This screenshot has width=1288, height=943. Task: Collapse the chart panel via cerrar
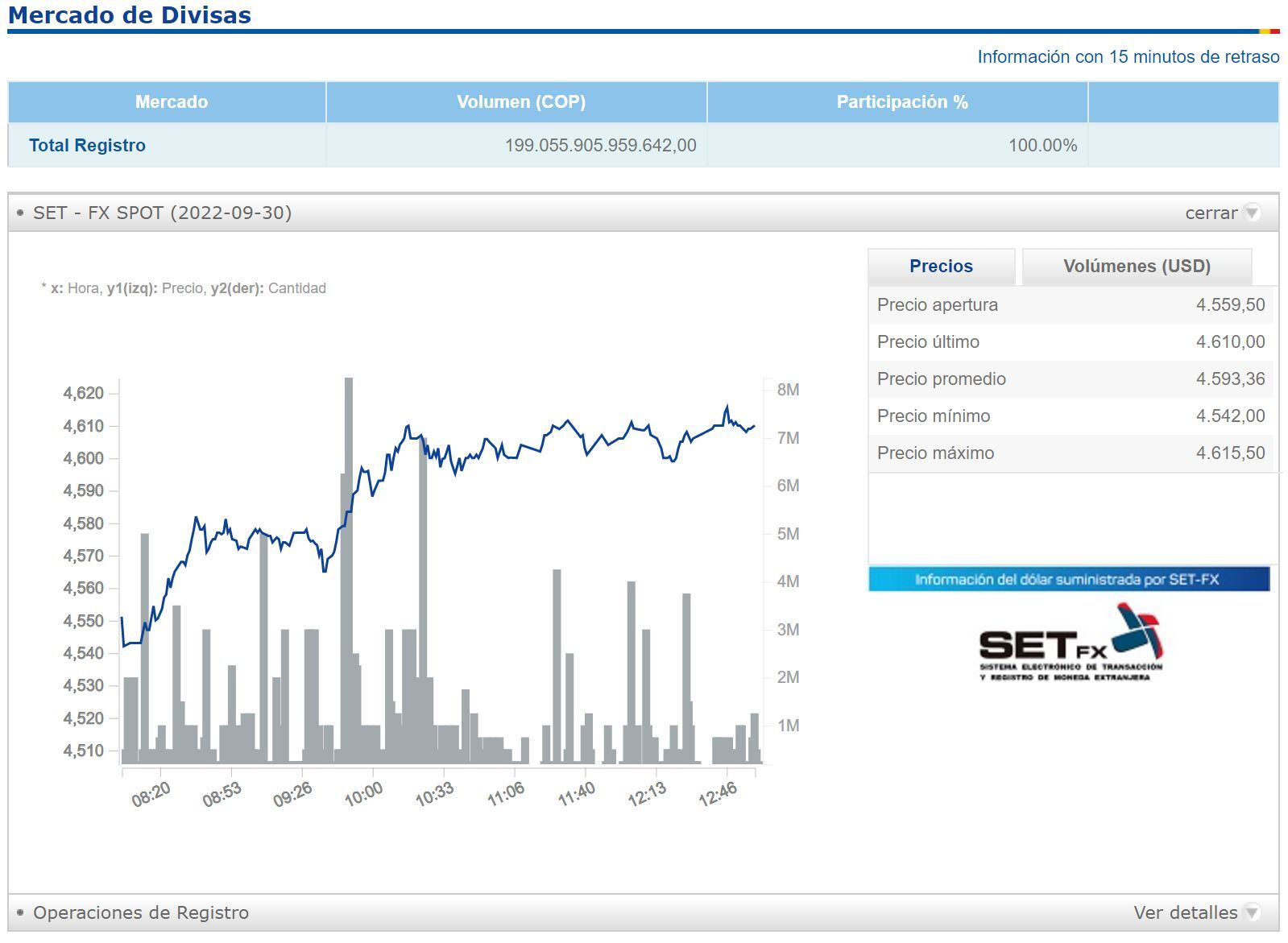[x=1211, y=213]
